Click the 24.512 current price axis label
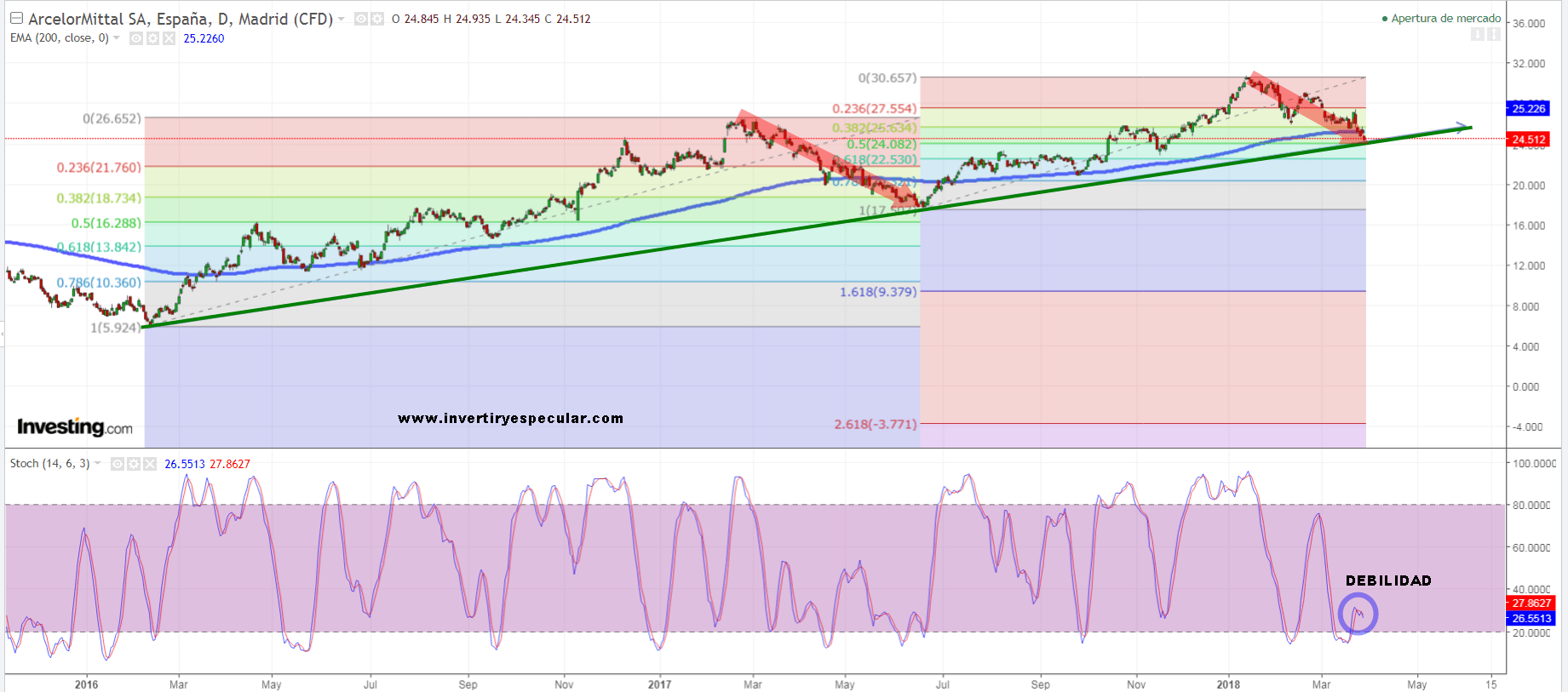The image size is (1568, 692). 1528,140
